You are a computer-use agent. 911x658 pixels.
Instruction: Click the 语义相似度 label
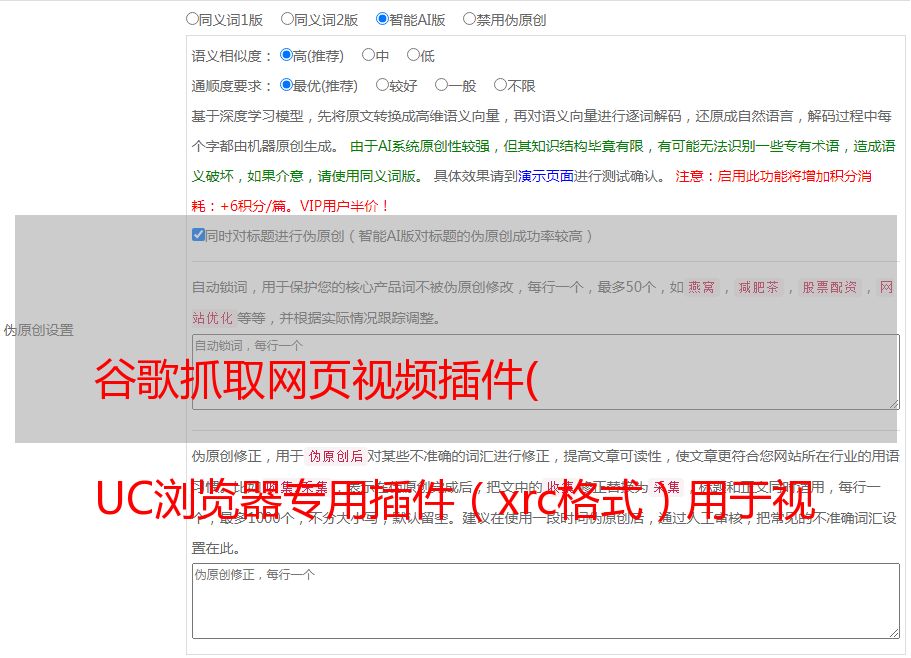click(231, 56)
